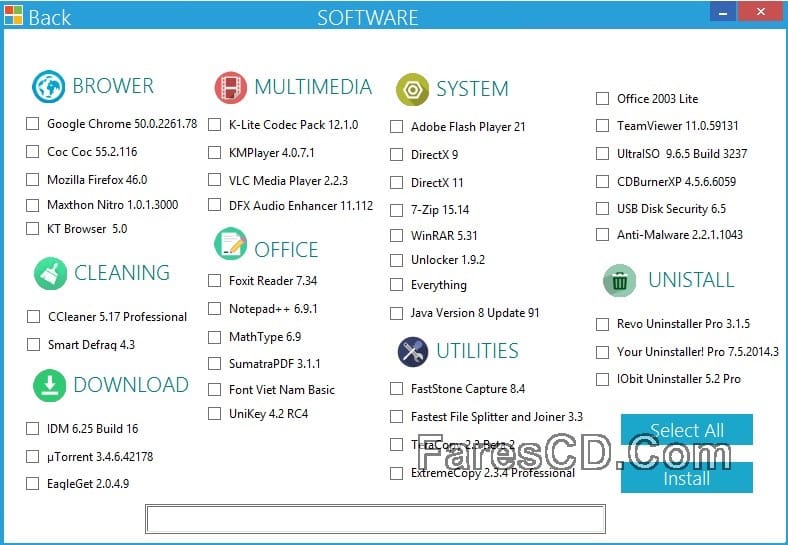Click the Download arrow icon
The width and height of the screenshot is (788, 545).
coord(49,386)
